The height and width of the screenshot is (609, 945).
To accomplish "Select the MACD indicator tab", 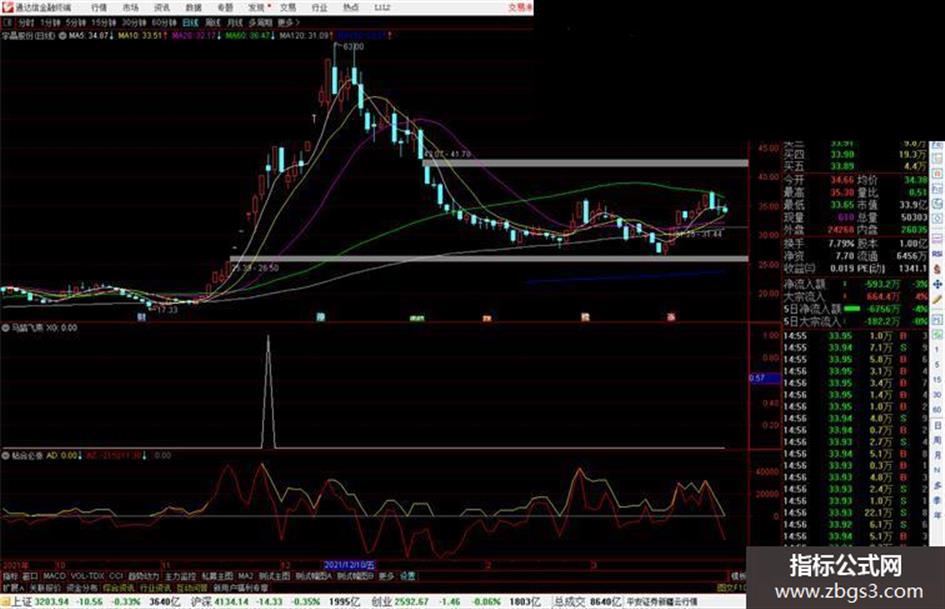I will (x=54, y=576).
